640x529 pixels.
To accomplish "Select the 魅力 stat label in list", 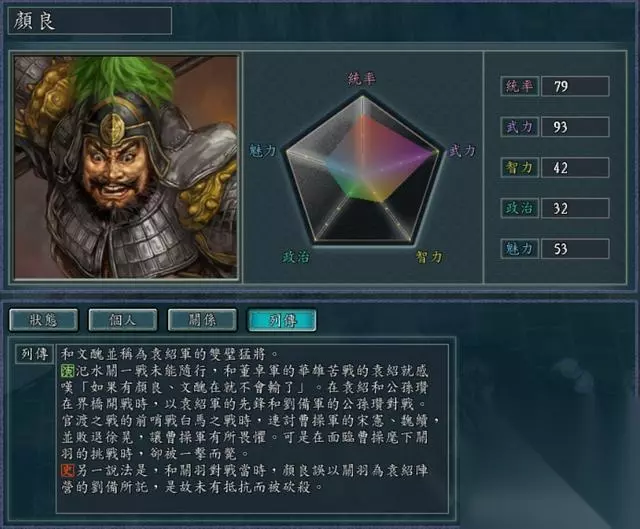I will pyautogui.click(x=520, y=249).
